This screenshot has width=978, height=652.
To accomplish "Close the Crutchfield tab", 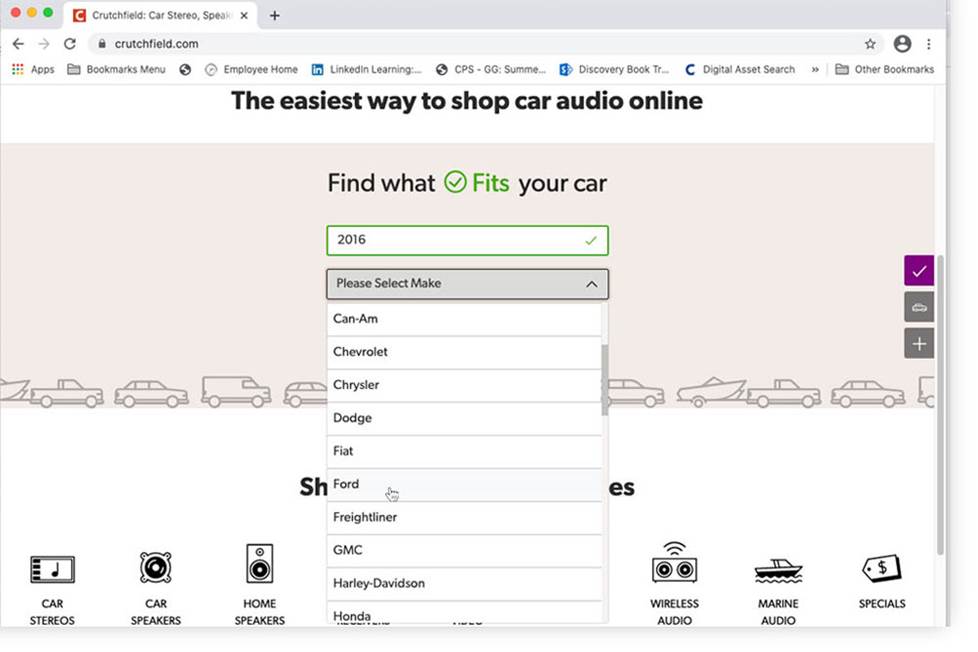I will 244,16.
